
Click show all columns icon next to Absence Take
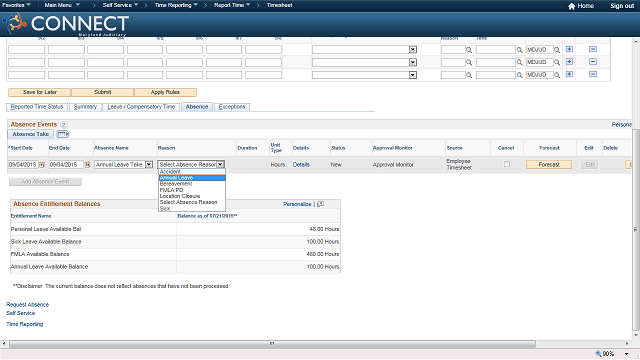62,134
